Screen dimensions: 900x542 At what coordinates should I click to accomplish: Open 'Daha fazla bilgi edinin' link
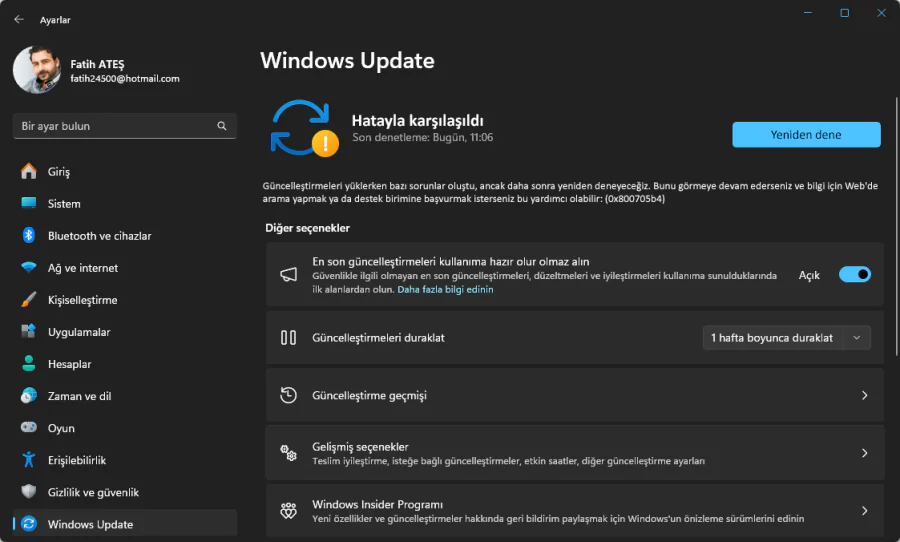point(445,289)
